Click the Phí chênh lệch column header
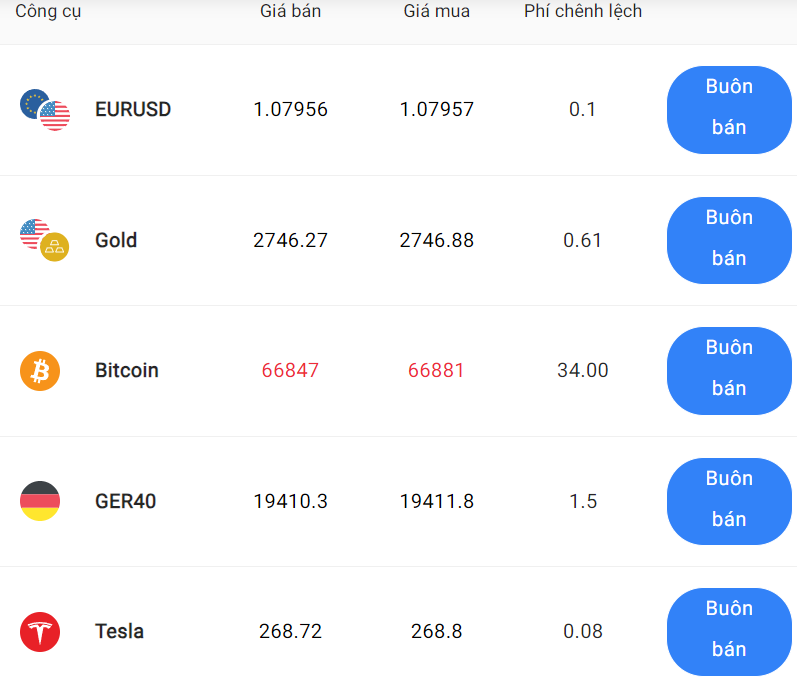The width and height of the screenshot is (797, 680). (583, 11)
